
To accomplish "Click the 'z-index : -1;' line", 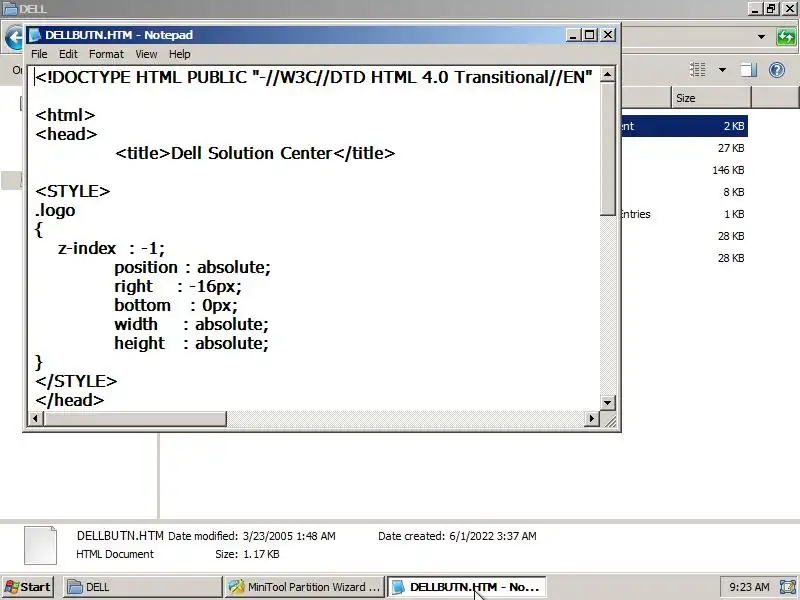I will pos(111,248).
